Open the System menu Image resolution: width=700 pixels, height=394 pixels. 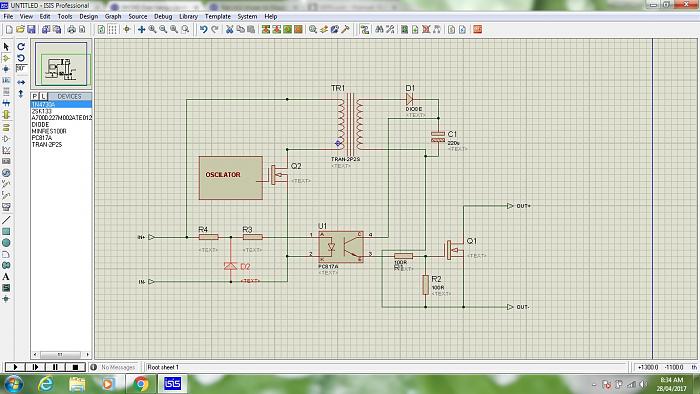pos(247,17)
